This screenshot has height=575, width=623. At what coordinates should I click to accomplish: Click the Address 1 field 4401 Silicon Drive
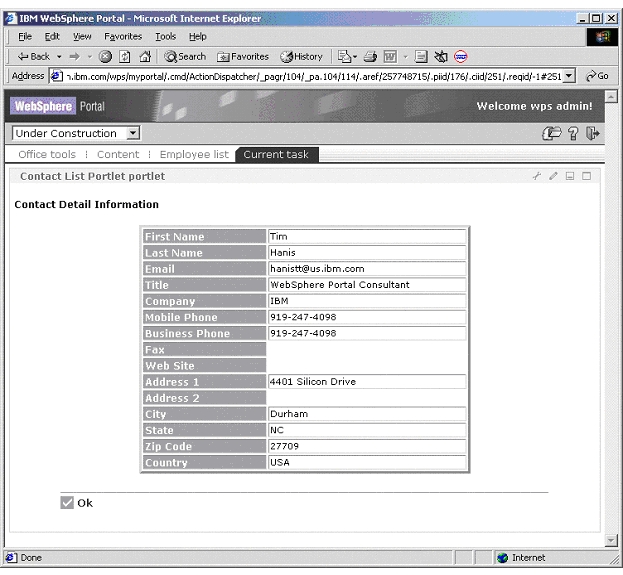click(x=367, y=382)
